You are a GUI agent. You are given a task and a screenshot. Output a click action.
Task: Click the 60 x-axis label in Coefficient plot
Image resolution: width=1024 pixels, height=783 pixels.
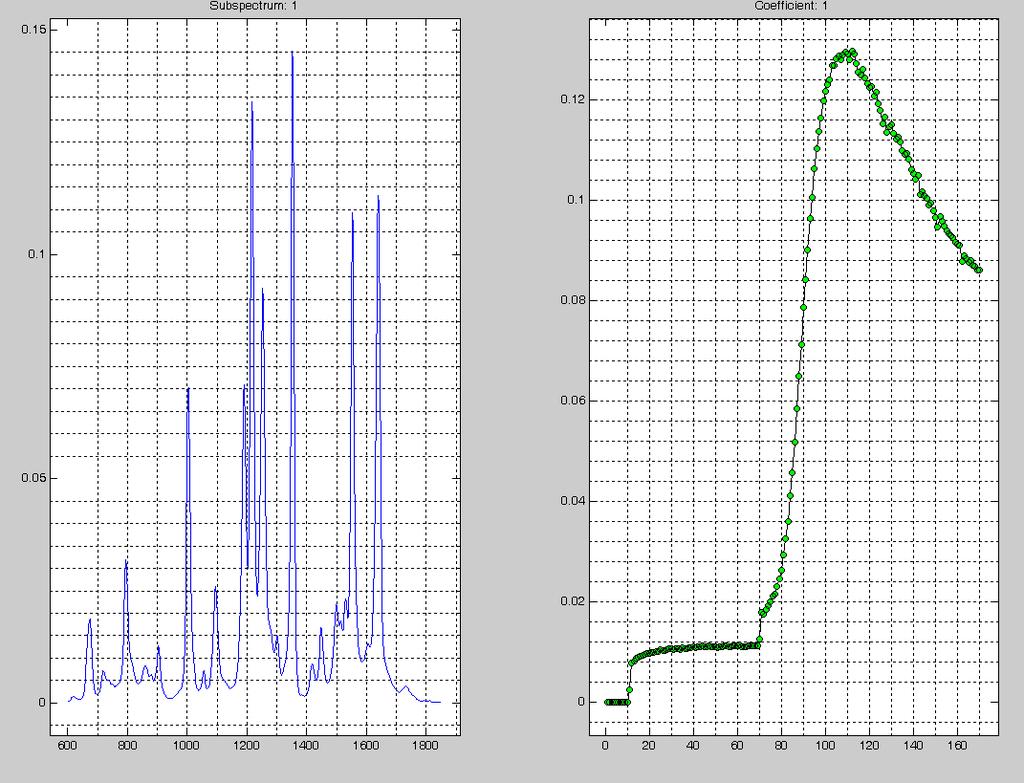point(737,745)
